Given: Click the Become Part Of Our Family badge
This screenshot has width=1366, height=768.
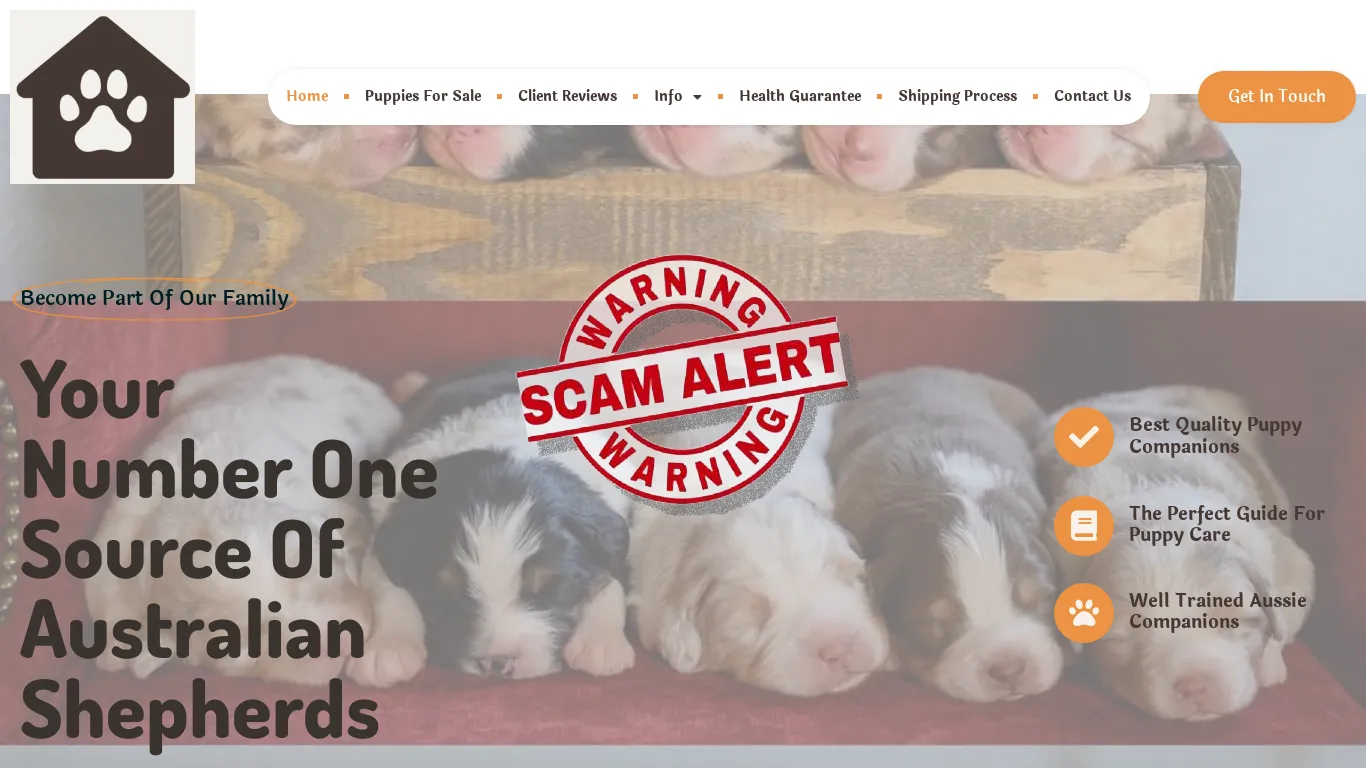Looking at the screenshot, I should [x=155, y=298].
